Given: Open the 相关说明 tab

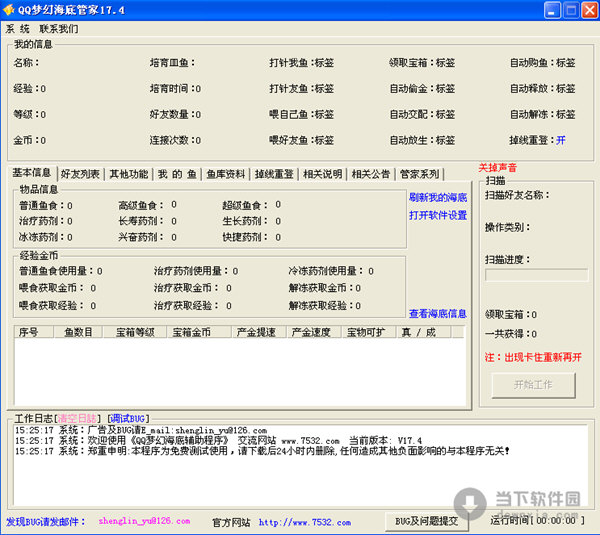Looking at the screenshot, I should click(323, 174).
